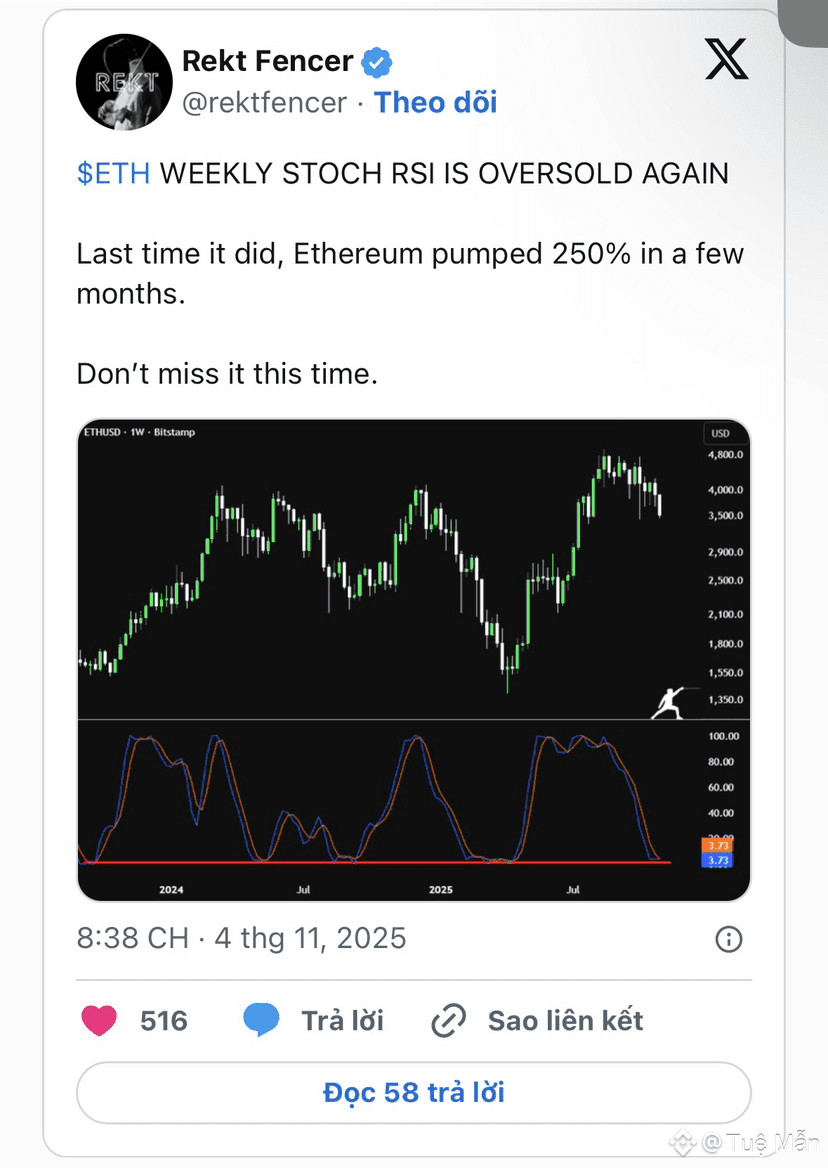Image resolution: width=828 pixels, height=1168 pixels.
Task: Click the USD currency label on chart
Action: [720, 434]
